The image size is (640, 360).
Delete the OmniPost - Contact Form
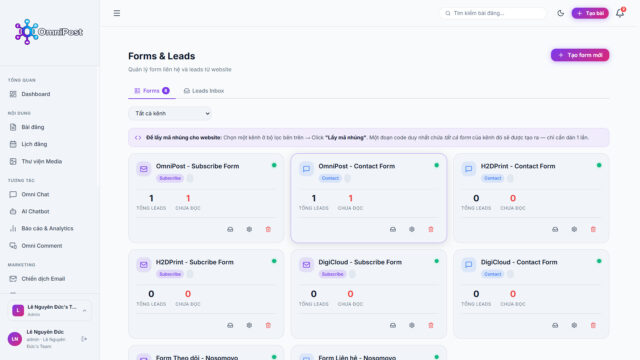click(x=431, y=229)
